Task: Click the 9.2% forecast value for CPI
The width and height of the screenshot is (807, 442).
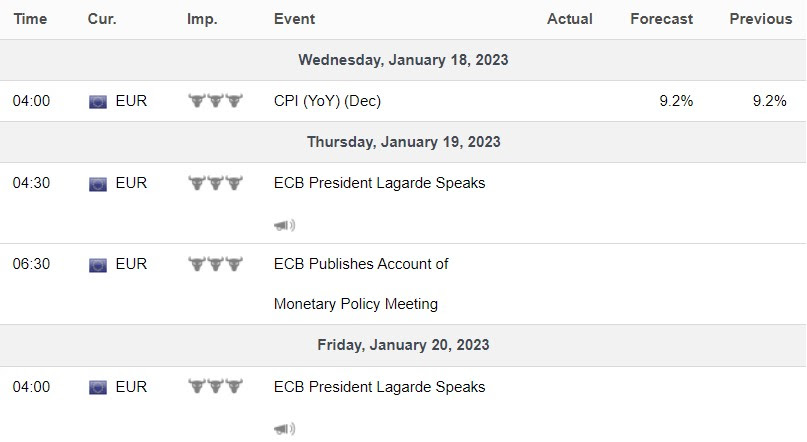Action: tap(676, 101)
